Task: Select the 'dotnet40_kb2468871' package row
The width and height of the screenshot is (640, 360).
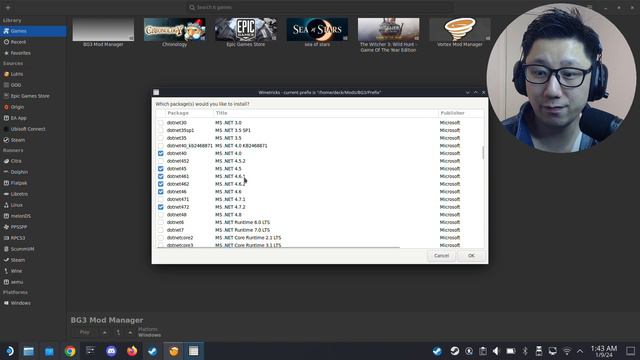Action: (320, 146)
